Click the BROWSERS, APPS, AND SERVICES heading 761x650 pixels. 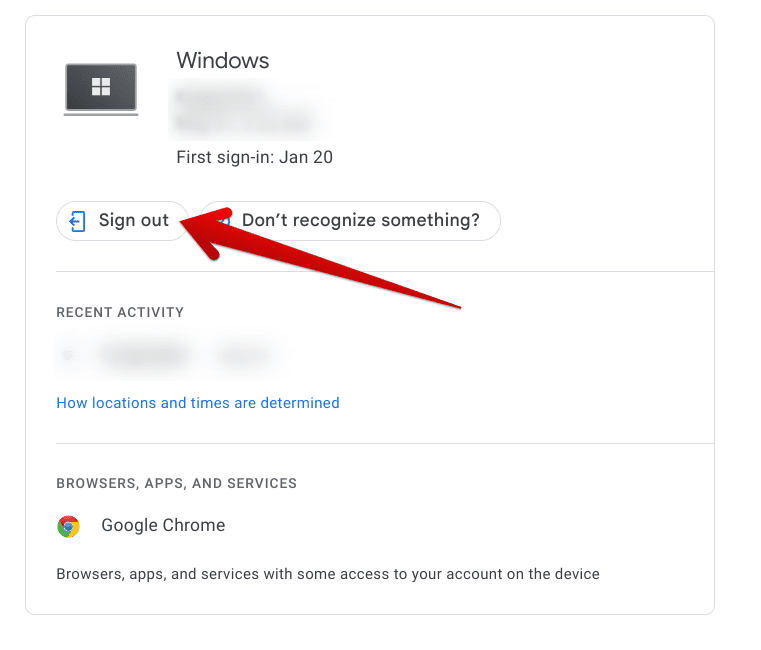pyautogui.click(x=176, y=483)
